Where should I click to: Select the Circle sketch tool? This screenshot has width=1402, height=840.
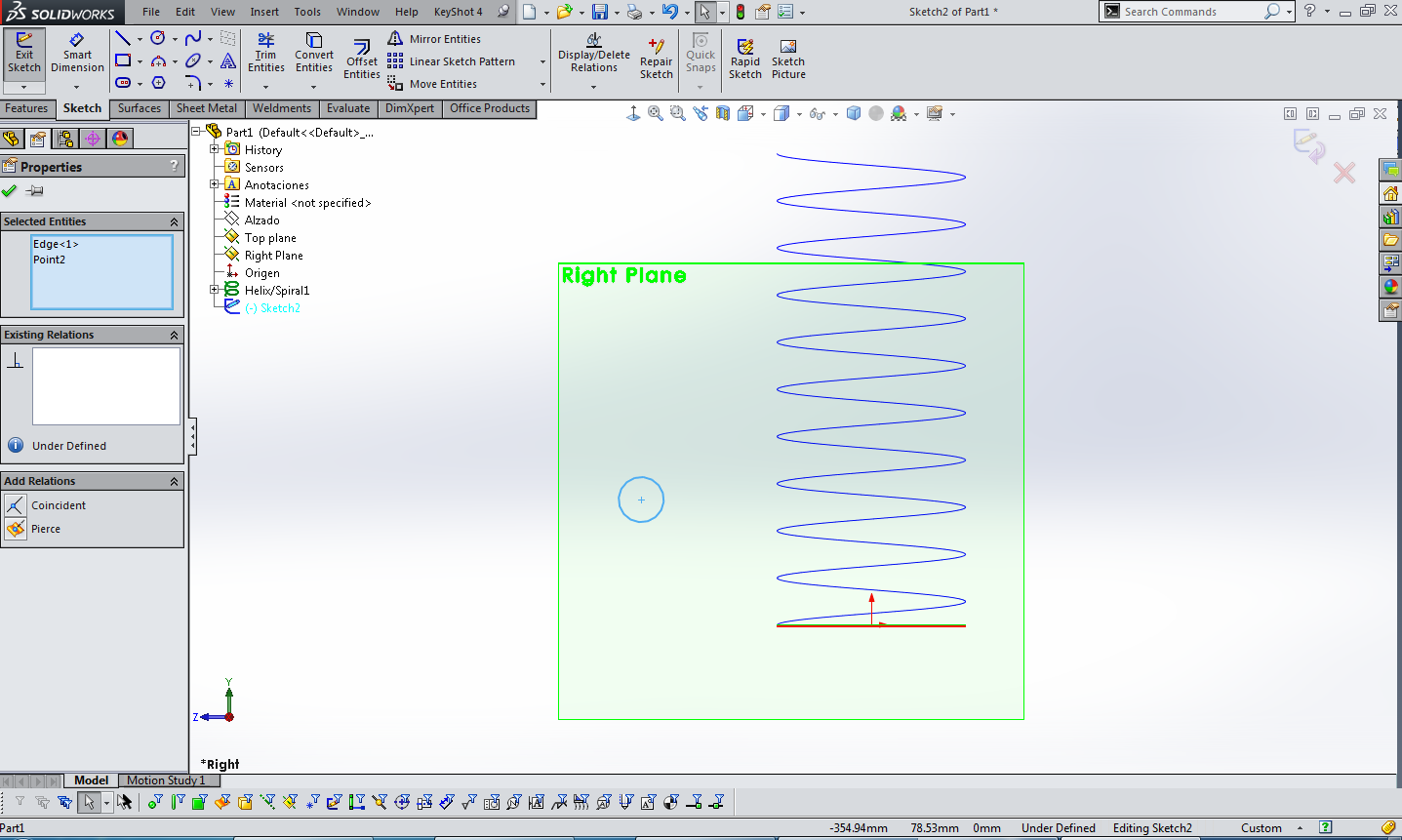(156, 37)
